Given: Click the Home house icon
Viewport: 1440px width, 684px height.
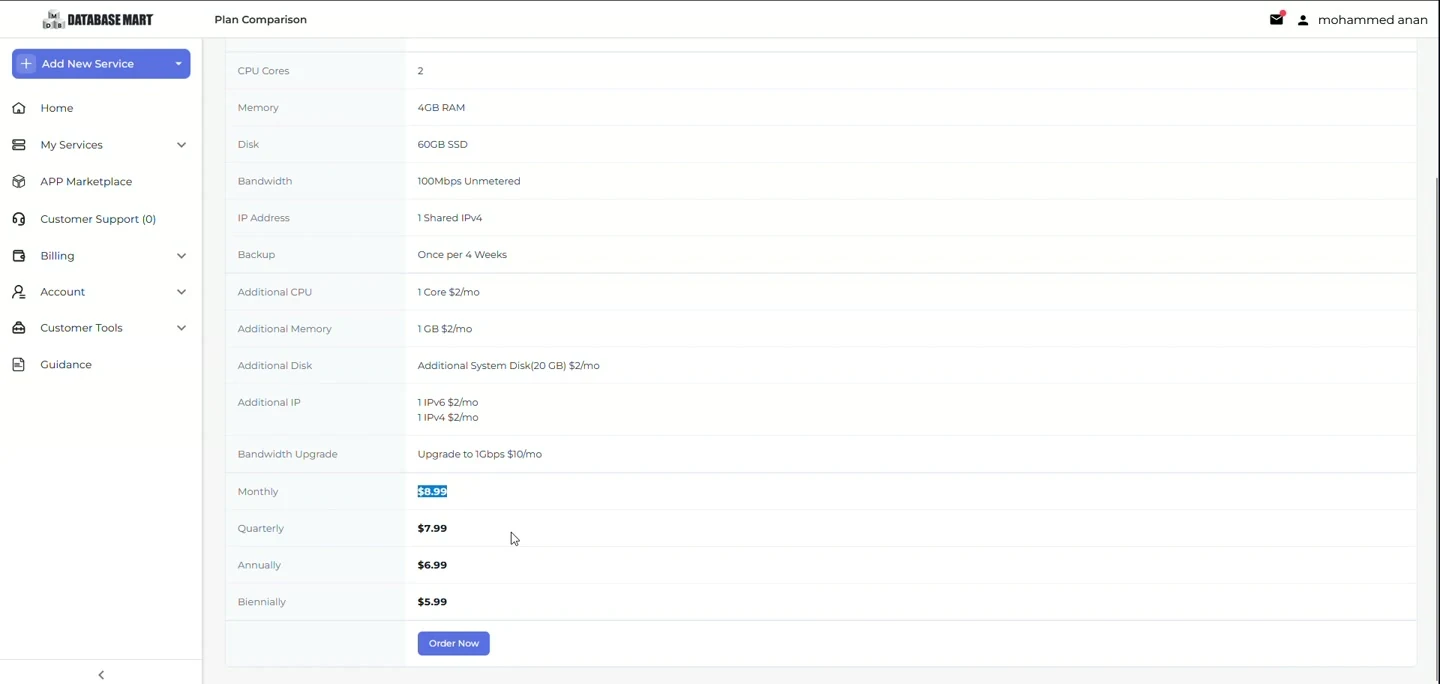Looking at the screenshot, I should 19,108.
